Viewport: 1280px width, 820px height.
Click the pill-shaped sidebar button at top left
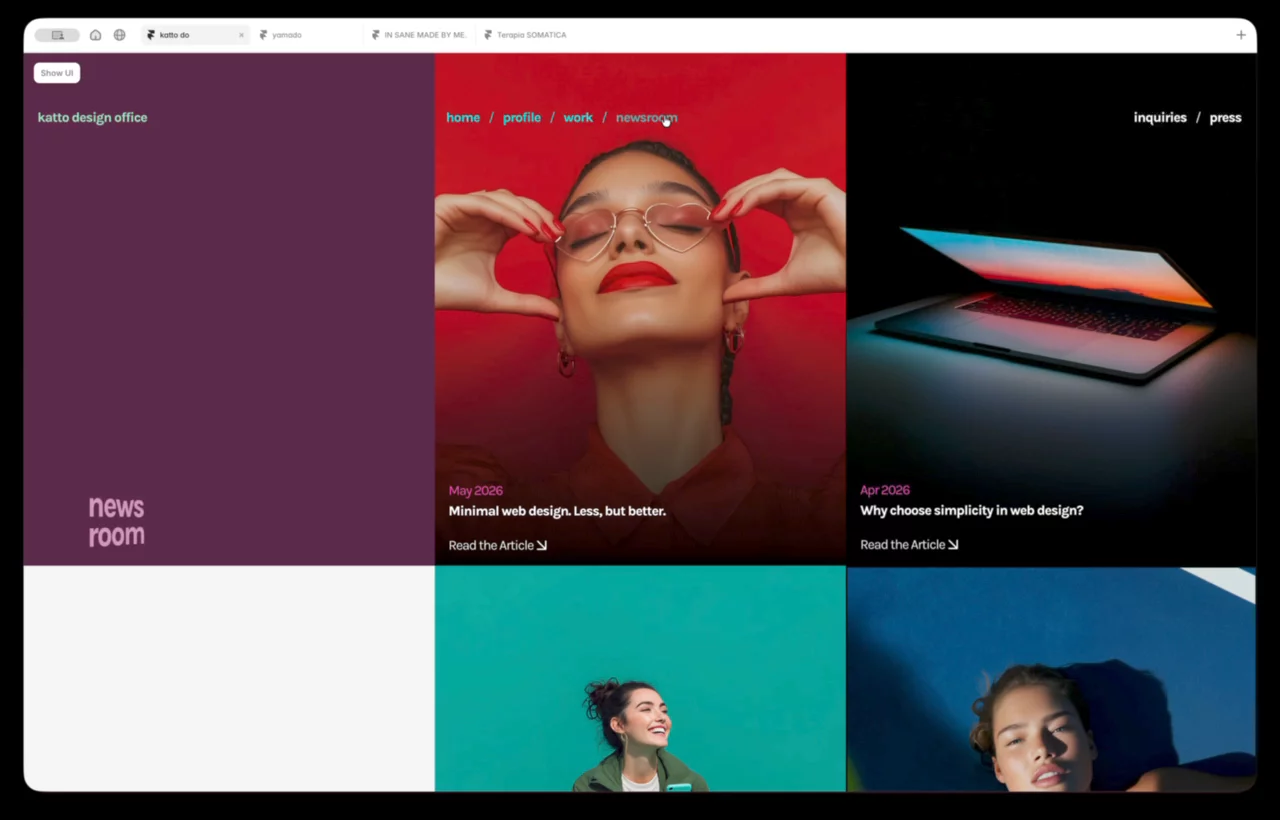(57, 35)
